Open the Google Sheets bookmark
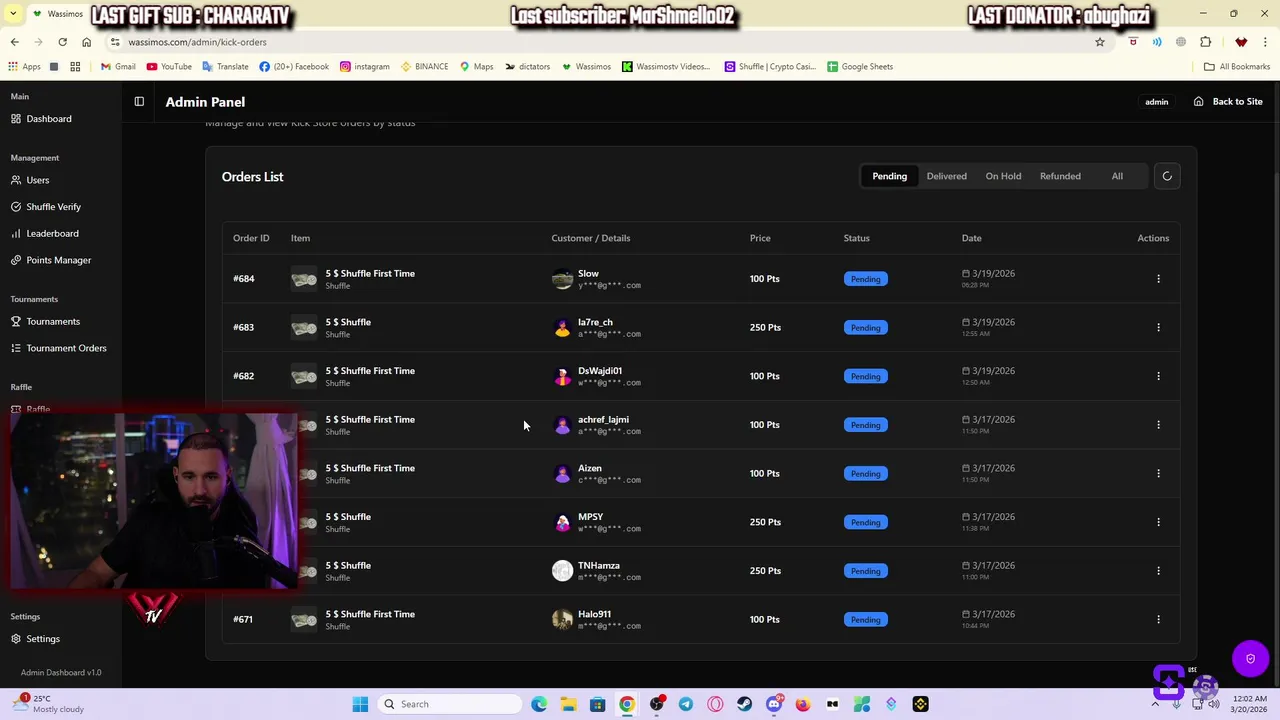1280x720 pixels. [859, 67]
